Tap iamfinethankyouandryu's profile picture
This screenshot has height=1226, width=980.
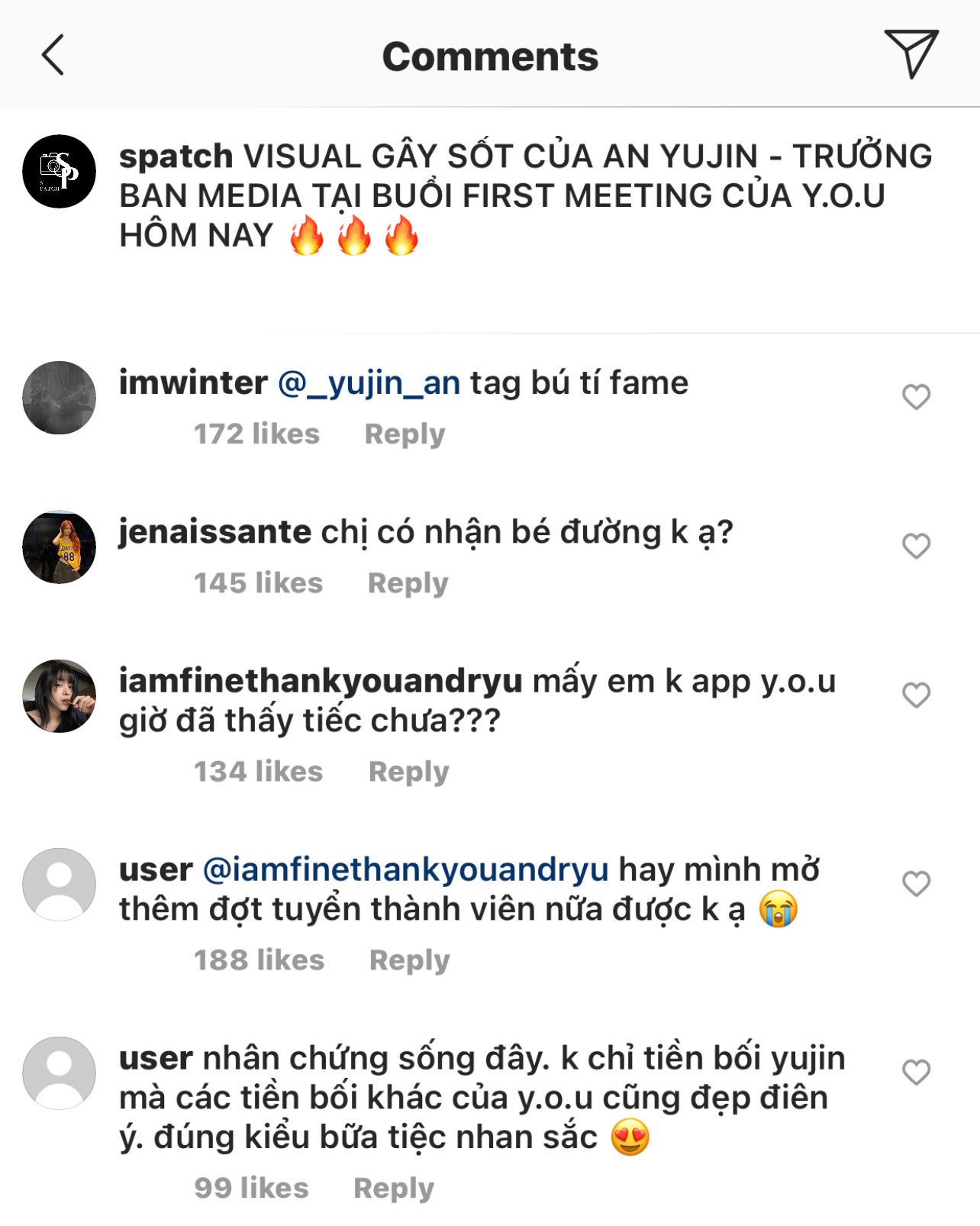60,696
